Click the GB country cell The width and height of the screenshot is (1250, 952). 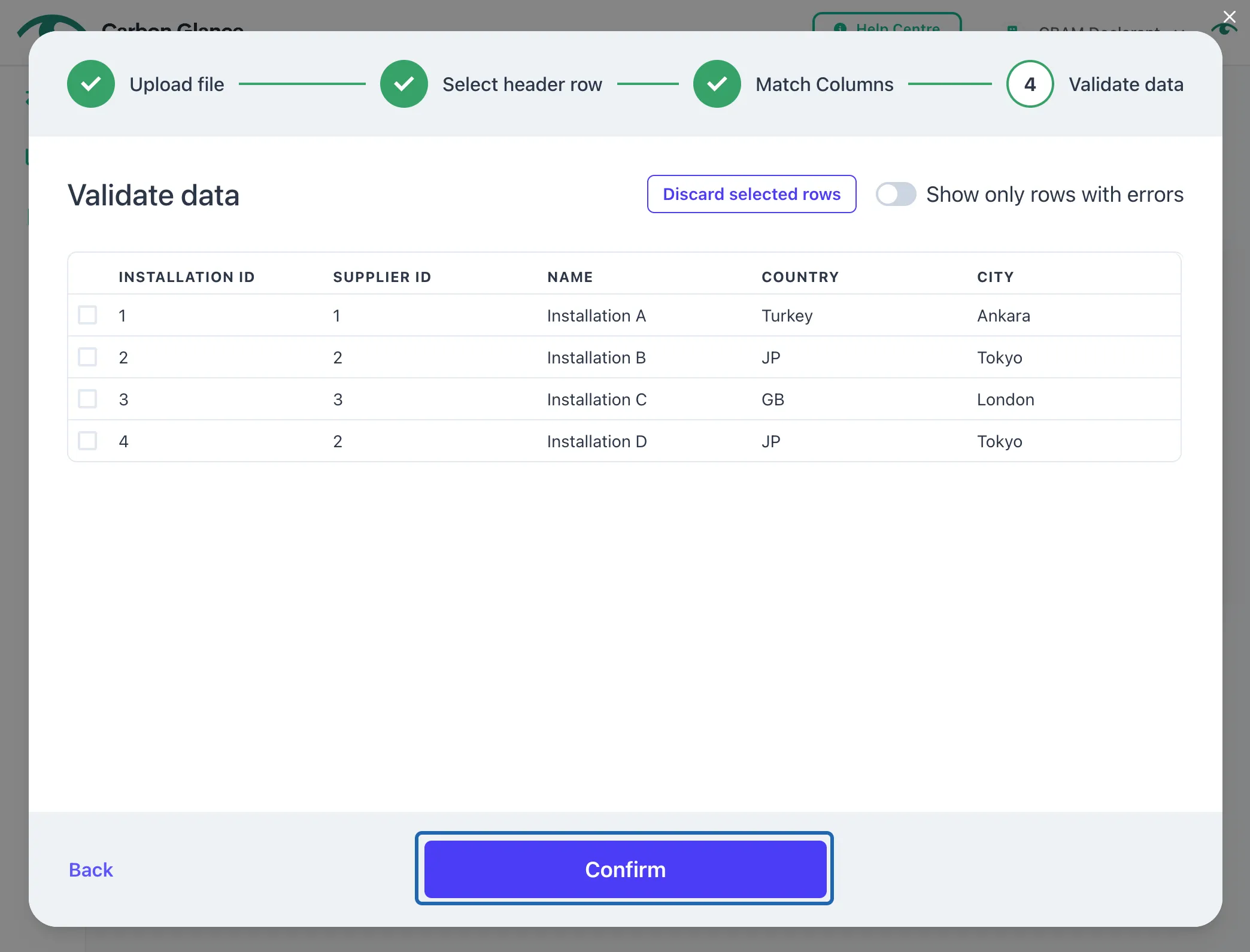(773, 399)
